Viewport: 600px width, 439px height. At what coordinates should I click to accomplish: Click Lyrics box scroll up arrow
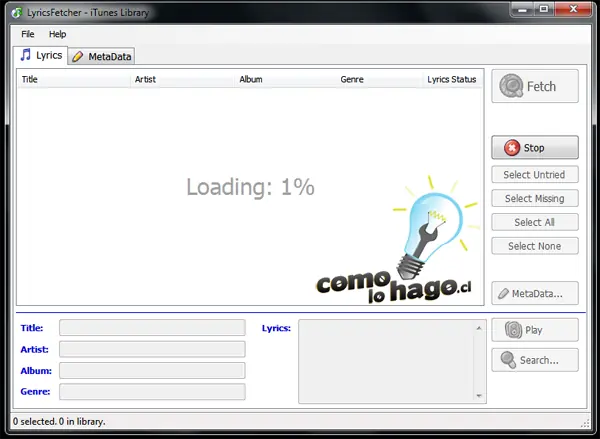(479, 328)
